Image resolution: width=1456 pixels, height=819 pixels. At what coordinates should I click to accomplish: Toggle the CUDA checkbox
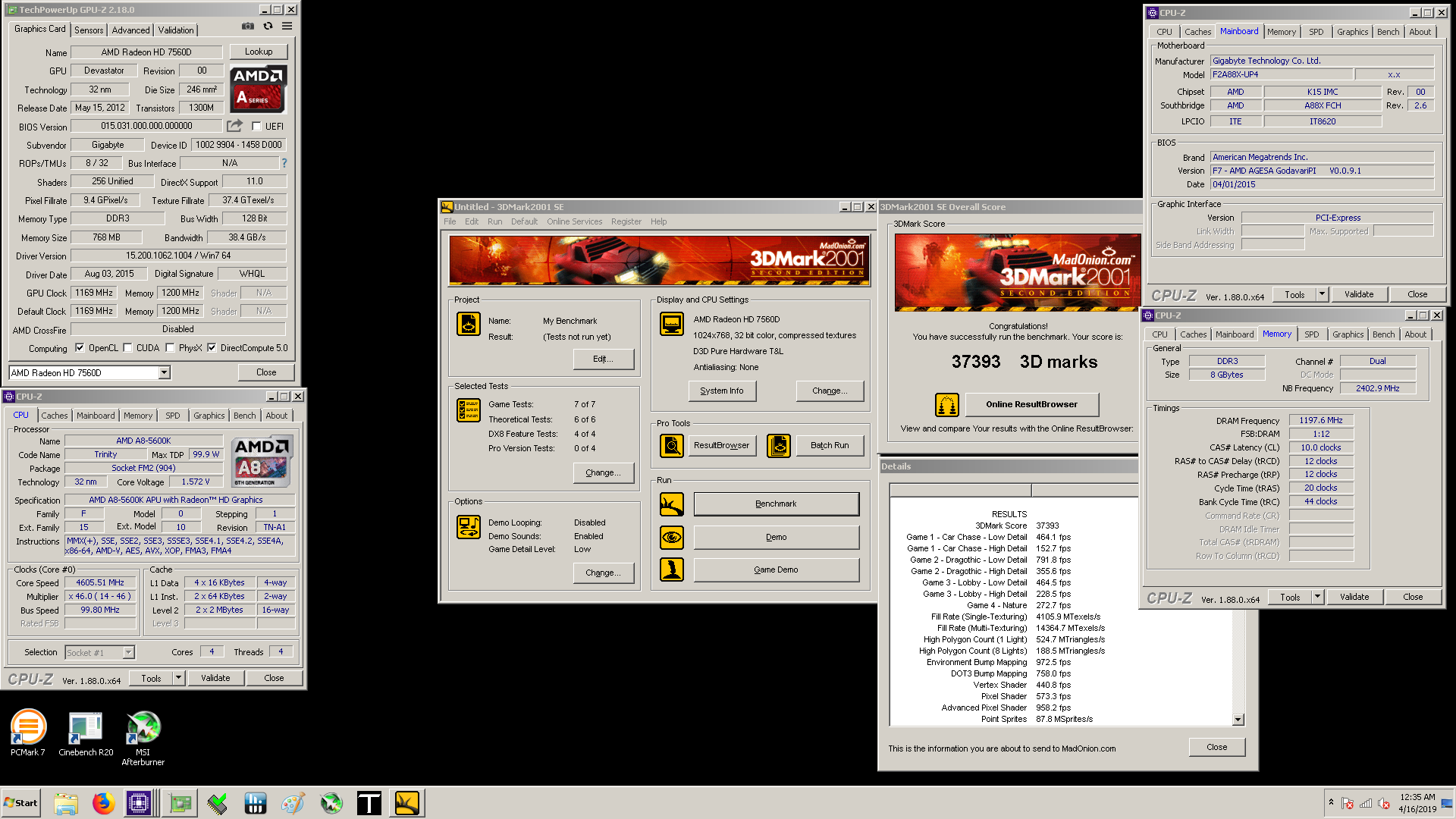tap(128, 348)
